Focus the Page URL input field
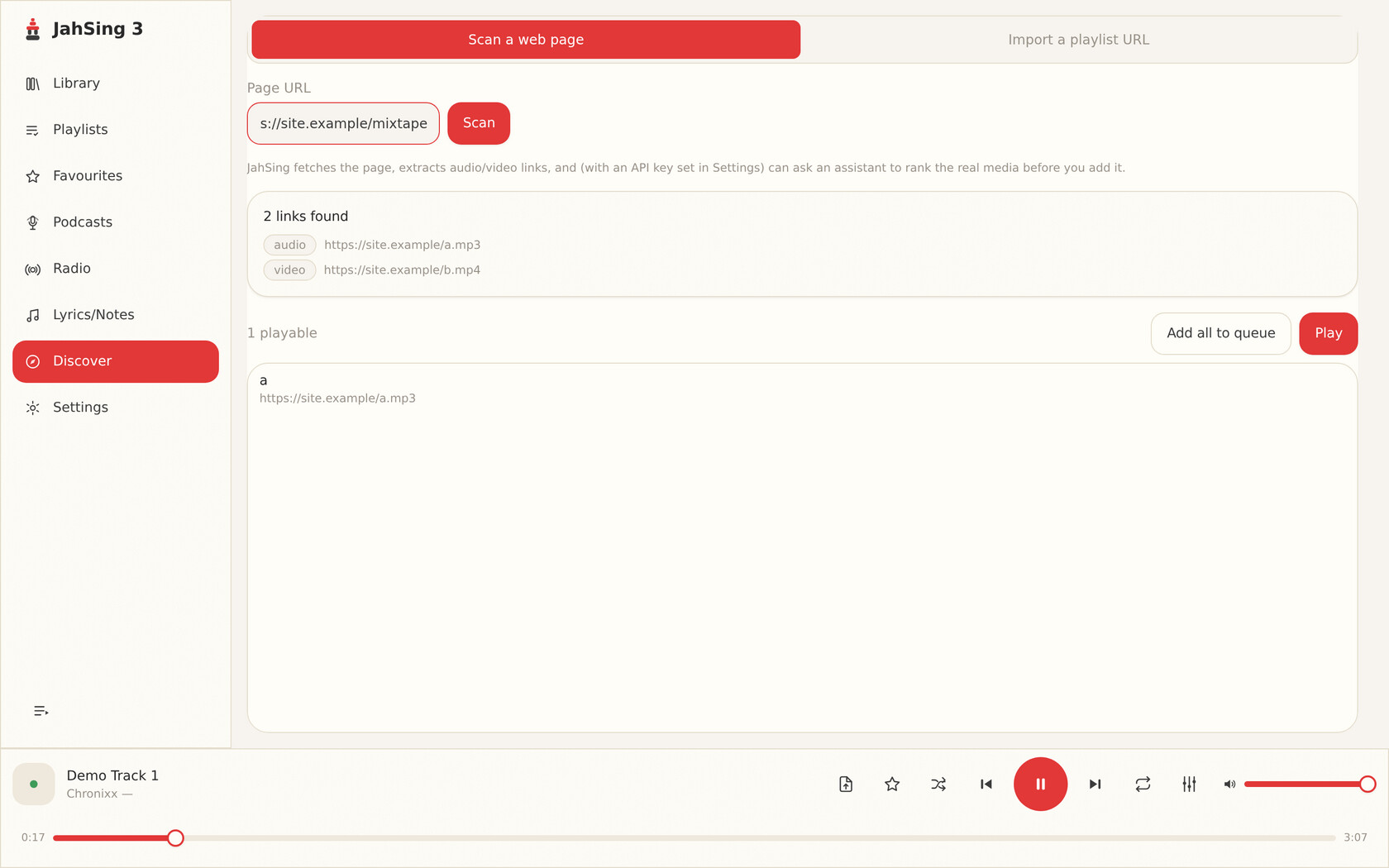1389x868 pixels. tap(343, 123)
